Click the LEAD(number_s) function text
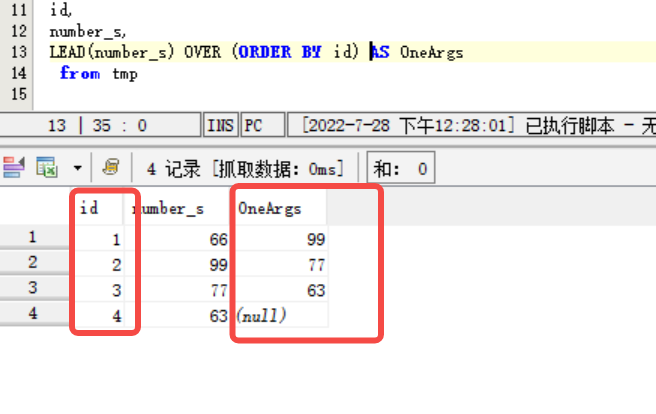The height and width of the screenshot is (414, 656). [x=112, y=52]
